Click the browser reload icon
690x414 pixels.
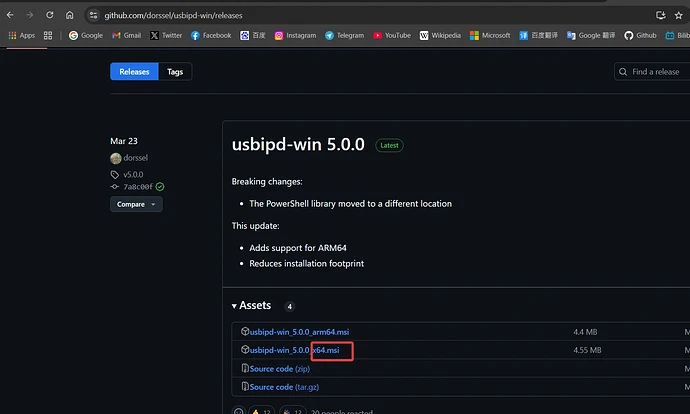pyautogui.click(x=50, y=15)
